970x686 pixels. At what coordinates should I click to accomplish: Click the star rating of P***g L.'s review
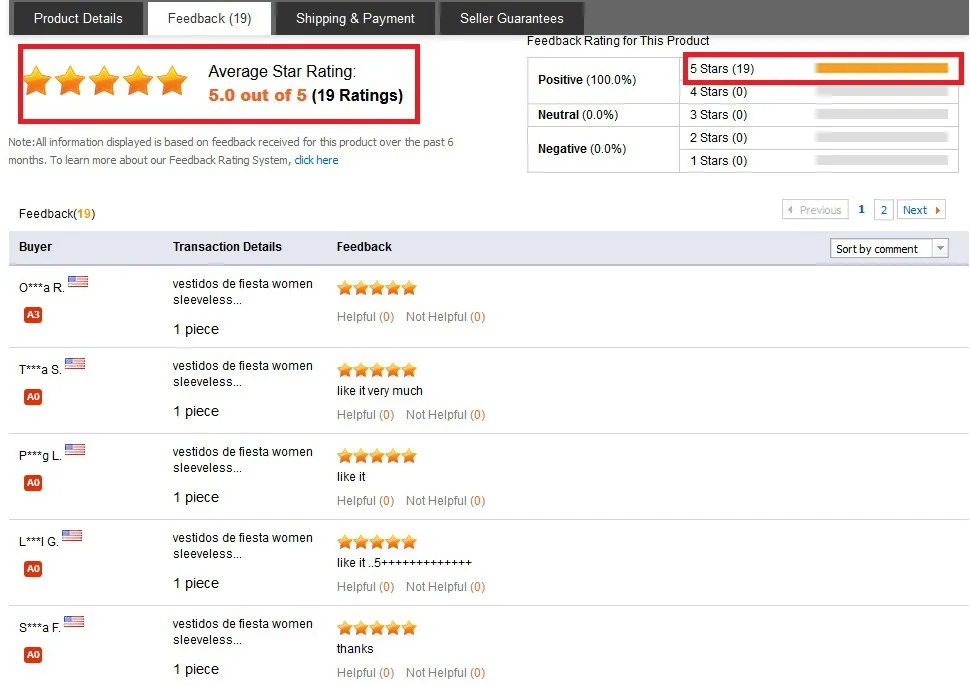pyautogui.click(x=377, y=456)
